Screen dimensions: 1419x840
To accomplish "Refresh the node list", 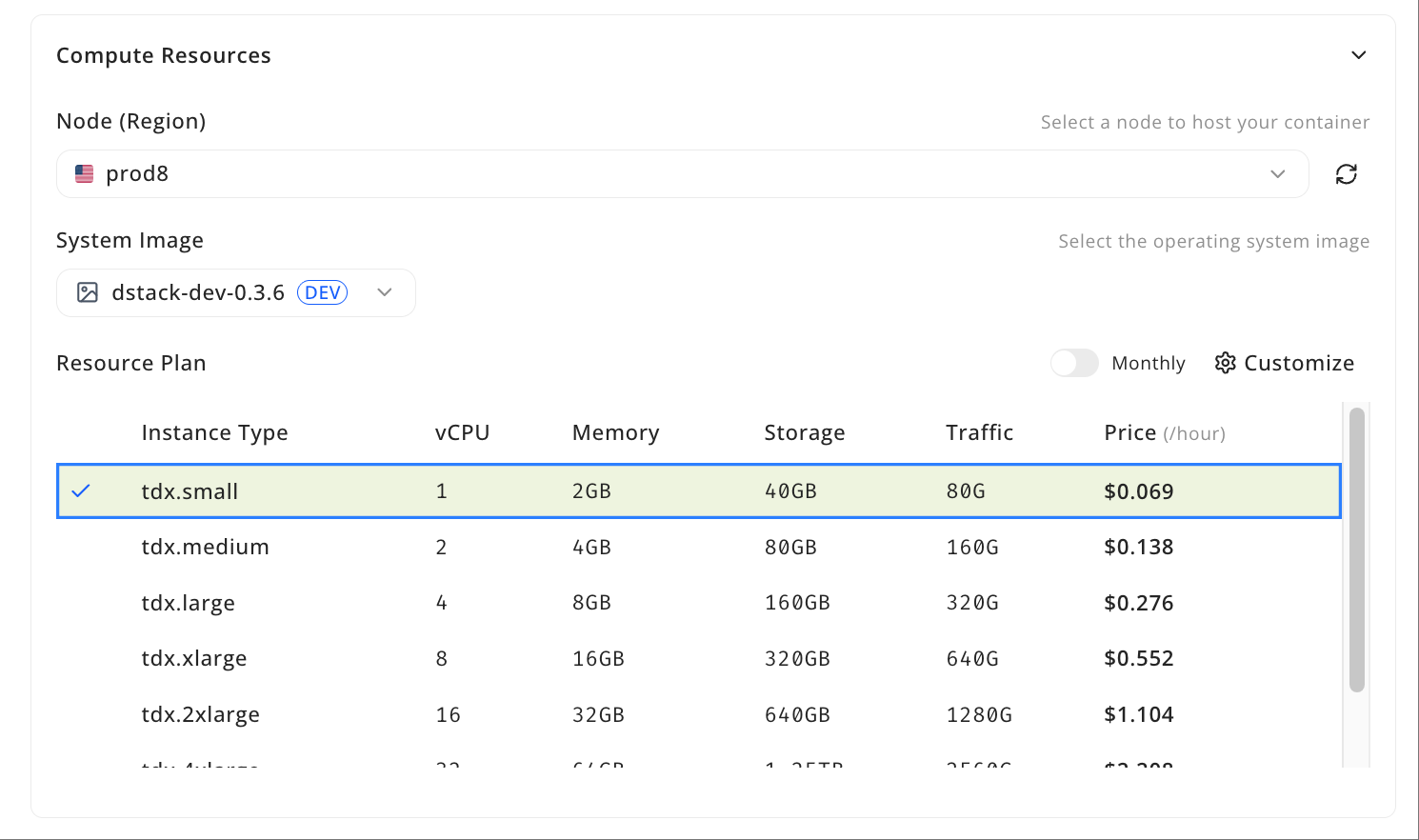I will [1346, 173].
